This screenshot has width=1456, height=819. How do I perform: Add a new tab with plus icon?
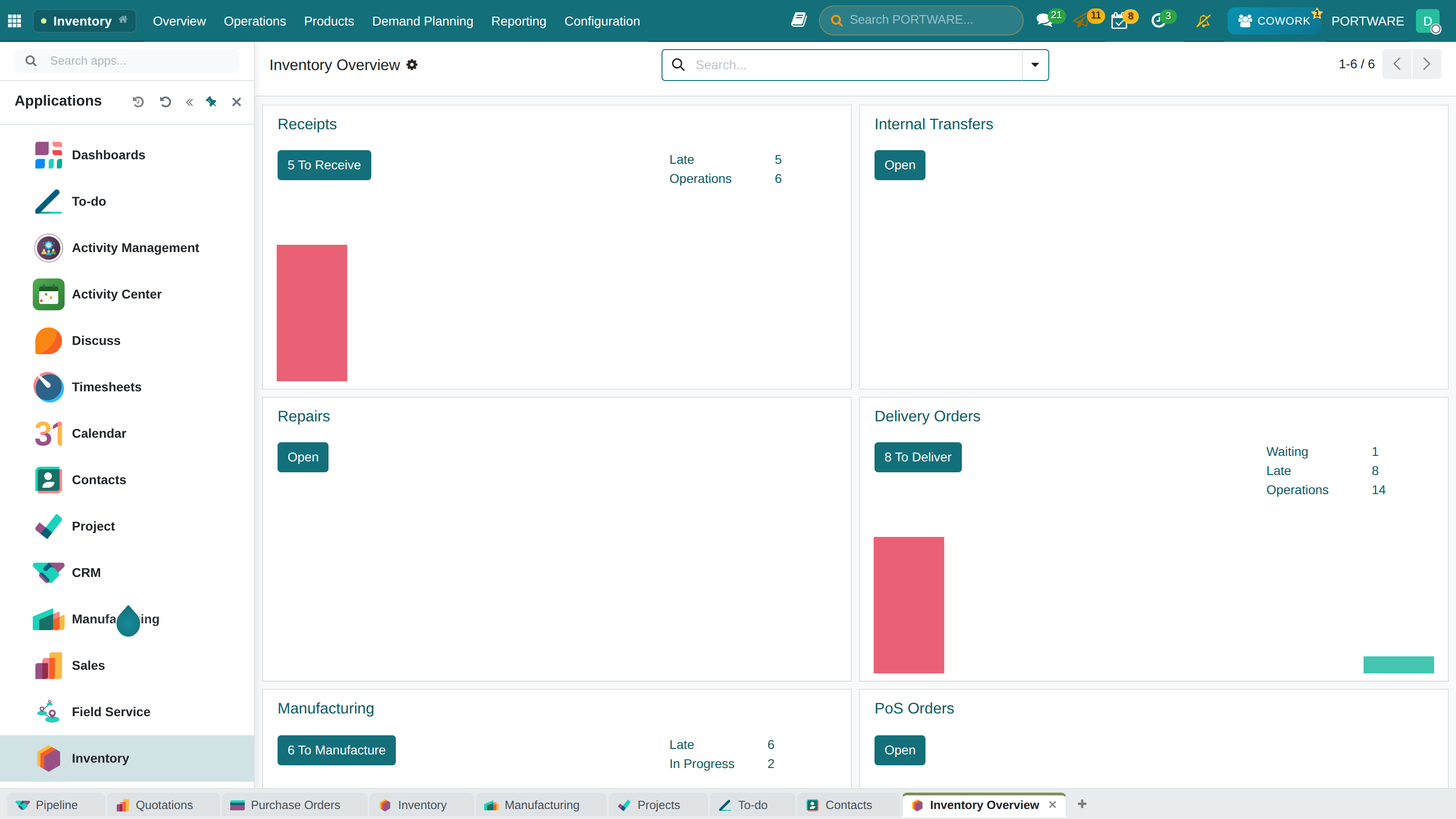click(x=1082, y=804)
